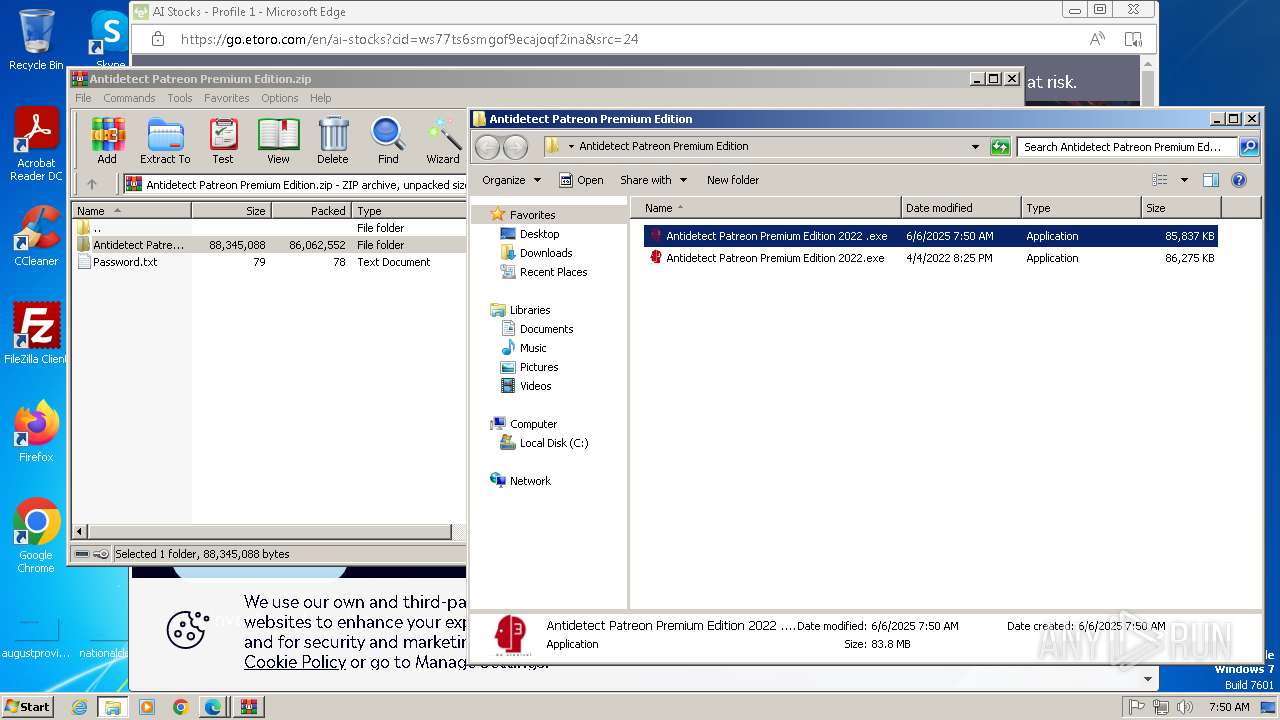Click the Explorer help question-mark icon
1280x720 pixels.
click(x=1239, y=180)
